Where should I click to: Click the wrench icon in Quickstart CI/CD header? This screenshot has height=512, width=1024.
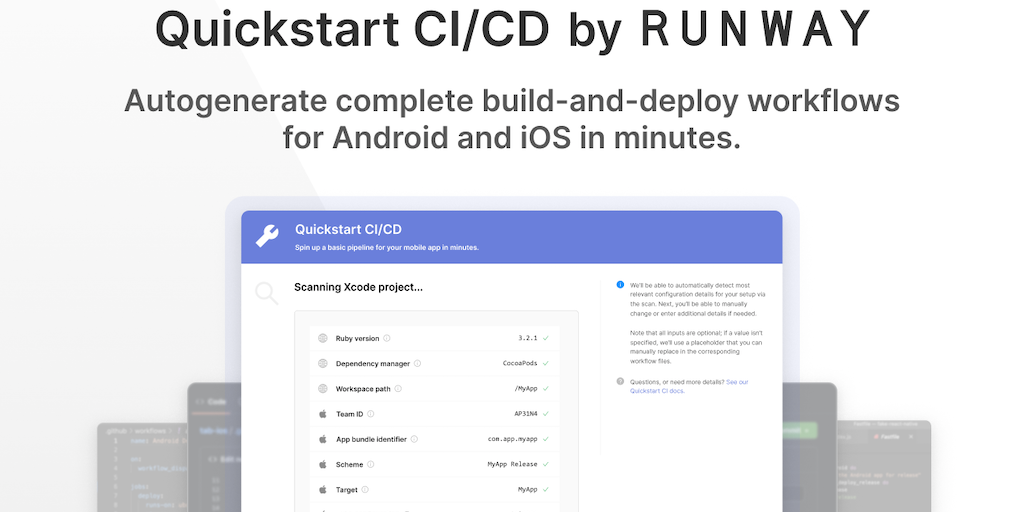click(x=267, y=236)
